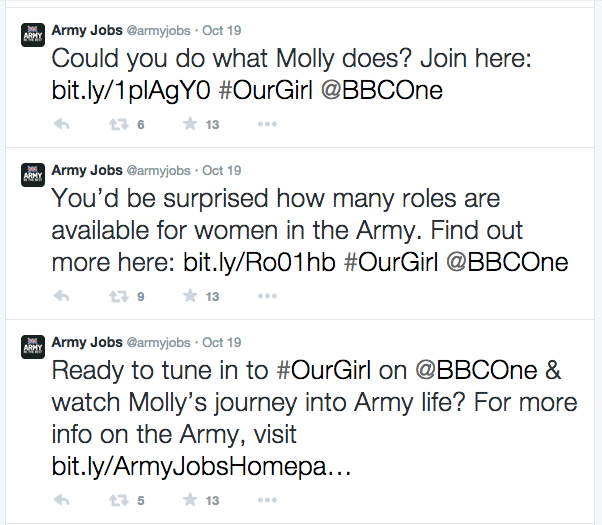Click the Oct 19 timestamp on the second tweet
The height and width of the screenshot is (525, 602).
click(x=221, y=171)
